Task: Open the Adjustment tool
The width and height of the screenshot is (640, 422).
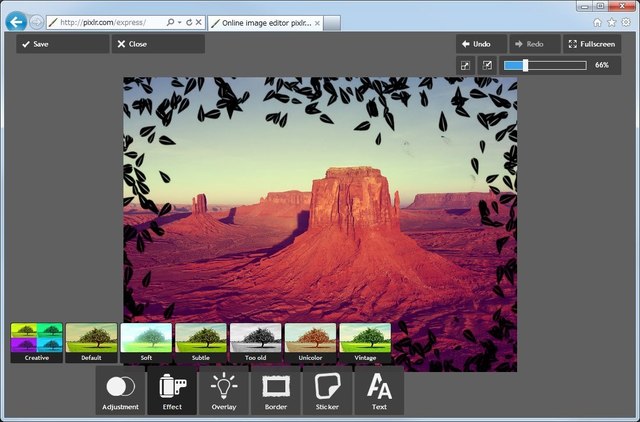Action: click(120, 390)
